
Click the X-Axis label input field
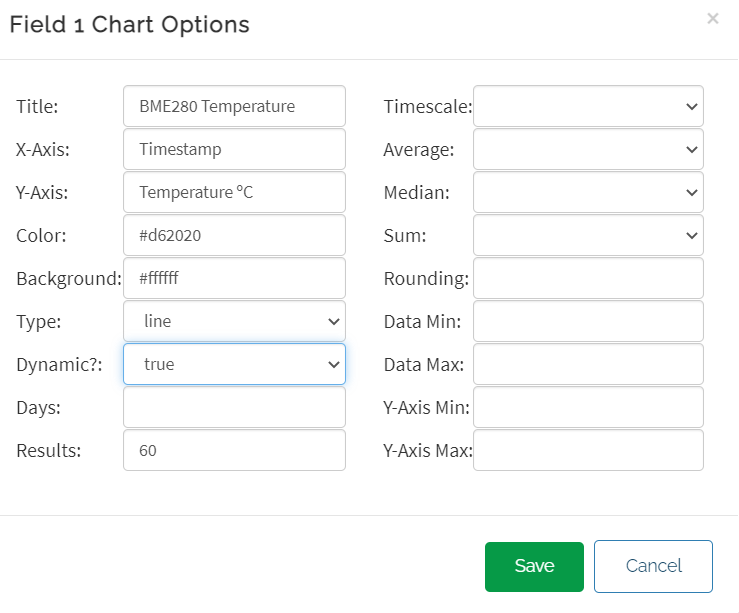pos(234,149)
